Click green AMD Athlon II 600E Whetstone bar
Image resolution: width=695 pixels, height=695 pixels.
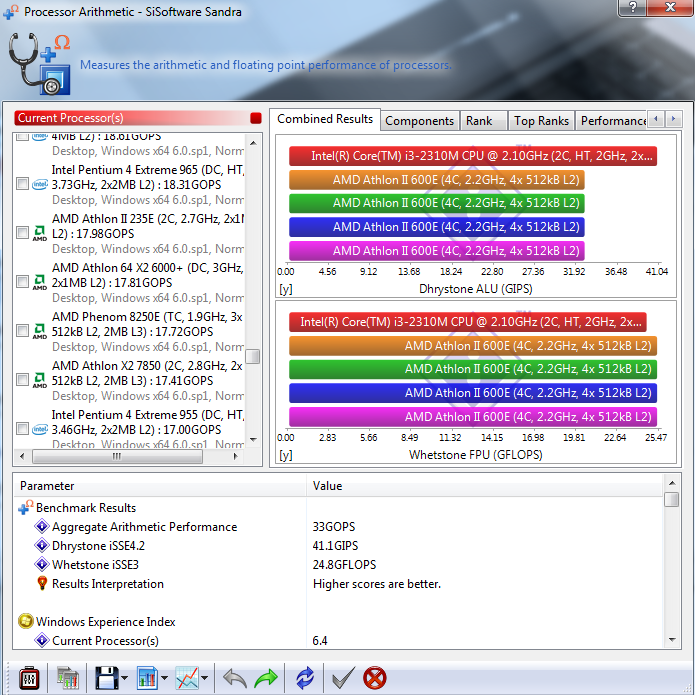click(x=472, y=369)
